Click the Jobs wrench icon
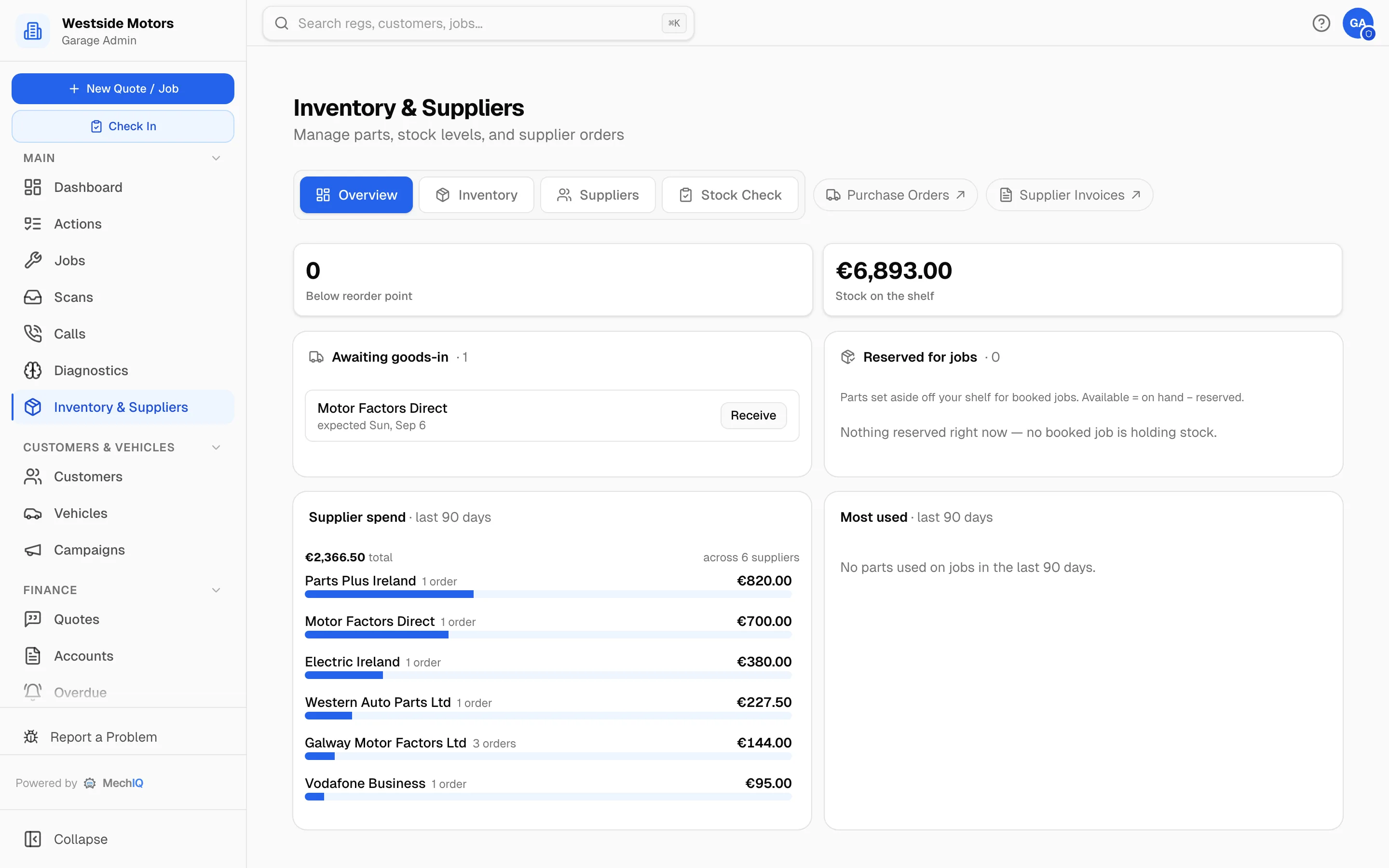Viewport: 1389px width, 868px height. [x=33, y=260]
